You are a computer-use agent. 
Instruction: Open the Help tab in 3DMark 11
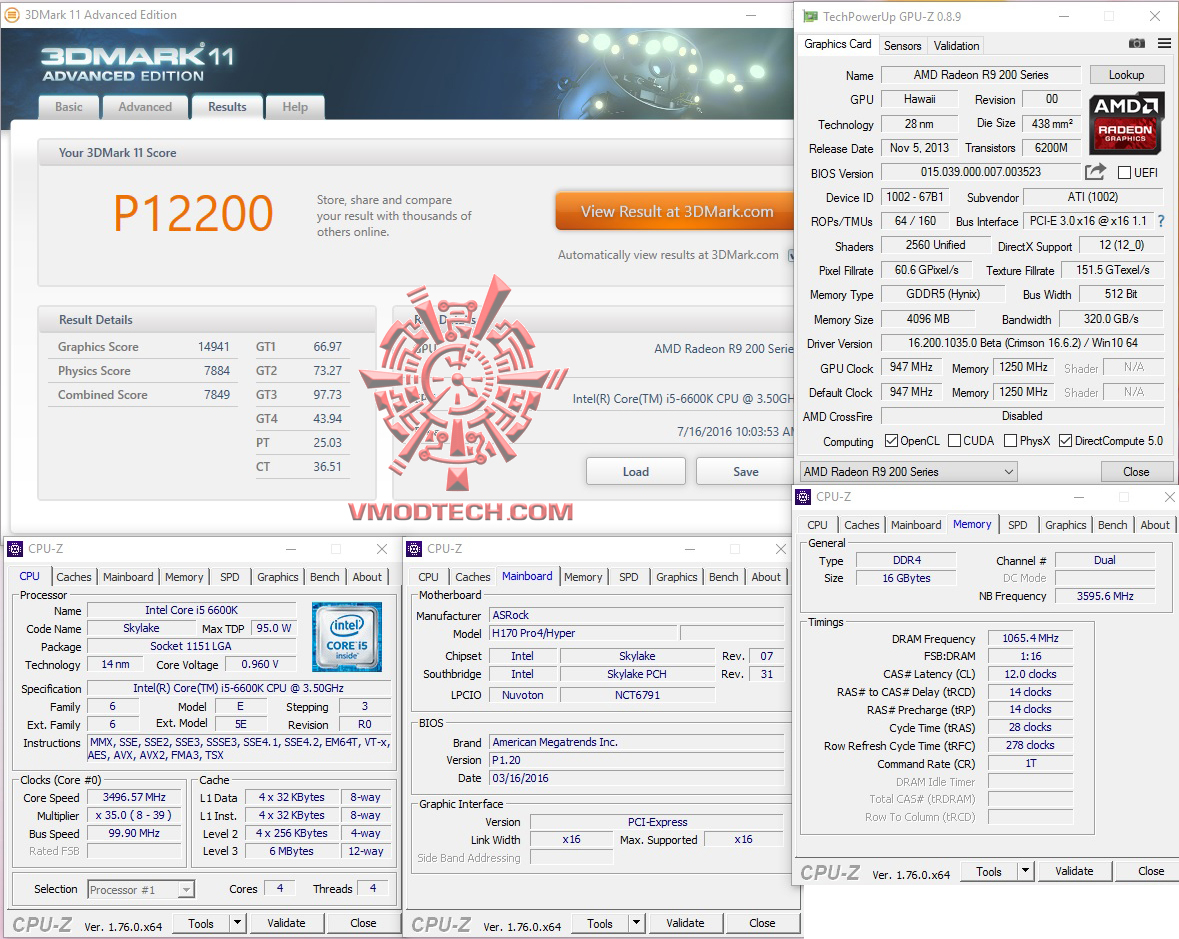295,107
